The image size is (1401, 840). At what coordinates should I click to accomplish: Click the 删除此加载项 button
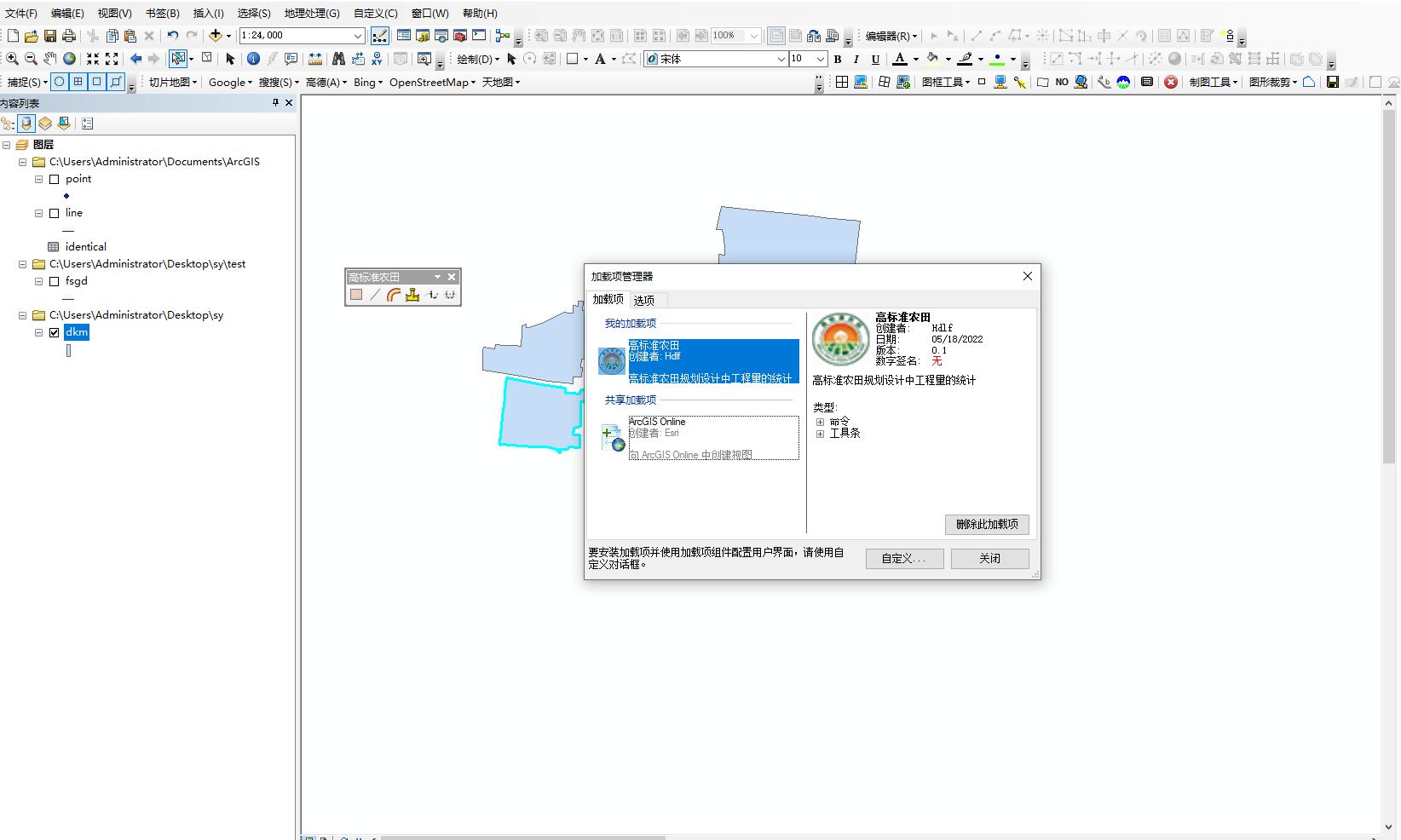(x=987, y=524)
